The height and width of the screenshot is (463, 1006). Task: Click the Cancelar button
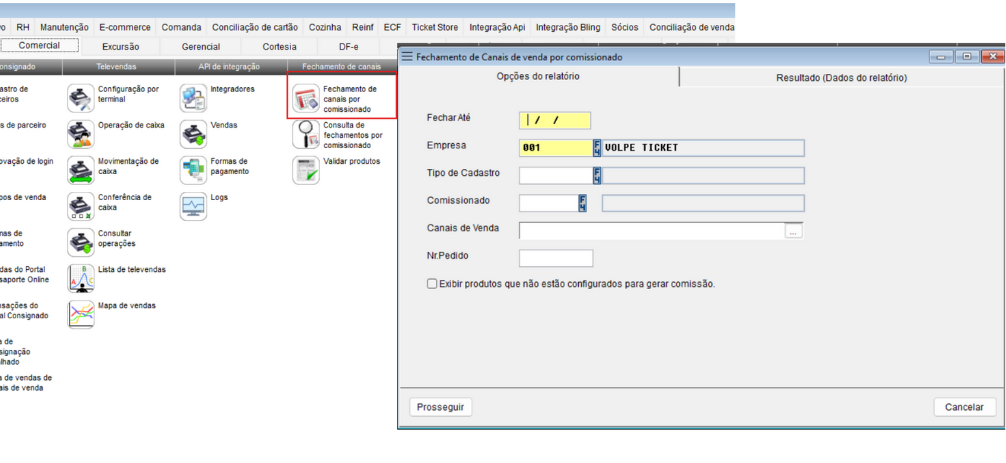point(964,407)
